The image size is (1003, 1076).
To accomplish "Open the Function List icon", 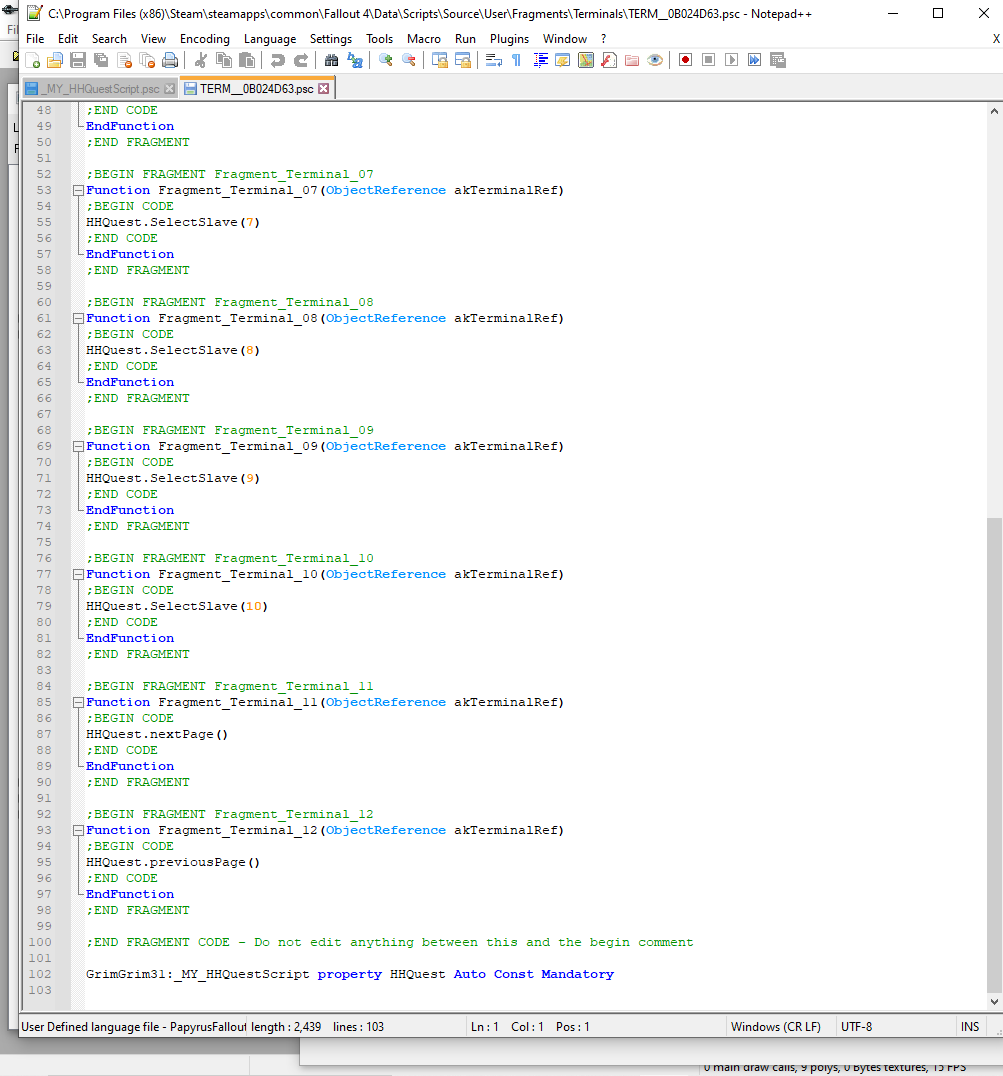I will click(609, 60).
